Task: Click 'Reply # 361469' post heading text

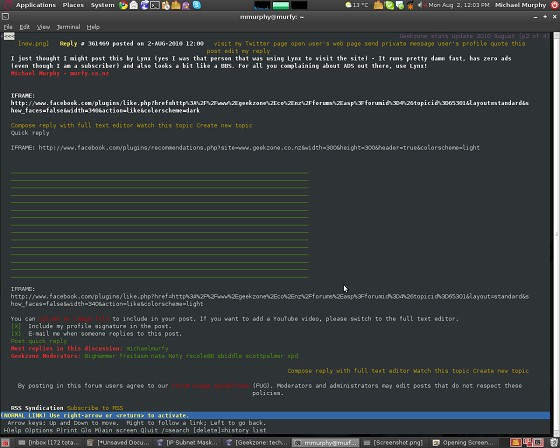Action: pos(94,44)
